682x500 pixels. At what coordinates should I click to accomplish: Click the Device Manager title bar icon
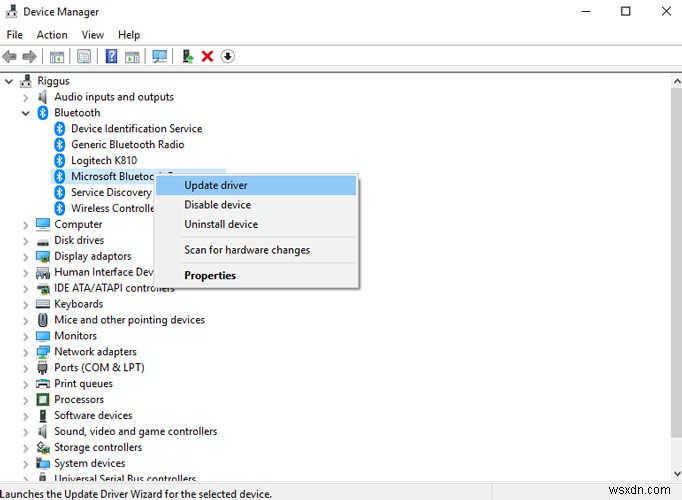[11, 11]
